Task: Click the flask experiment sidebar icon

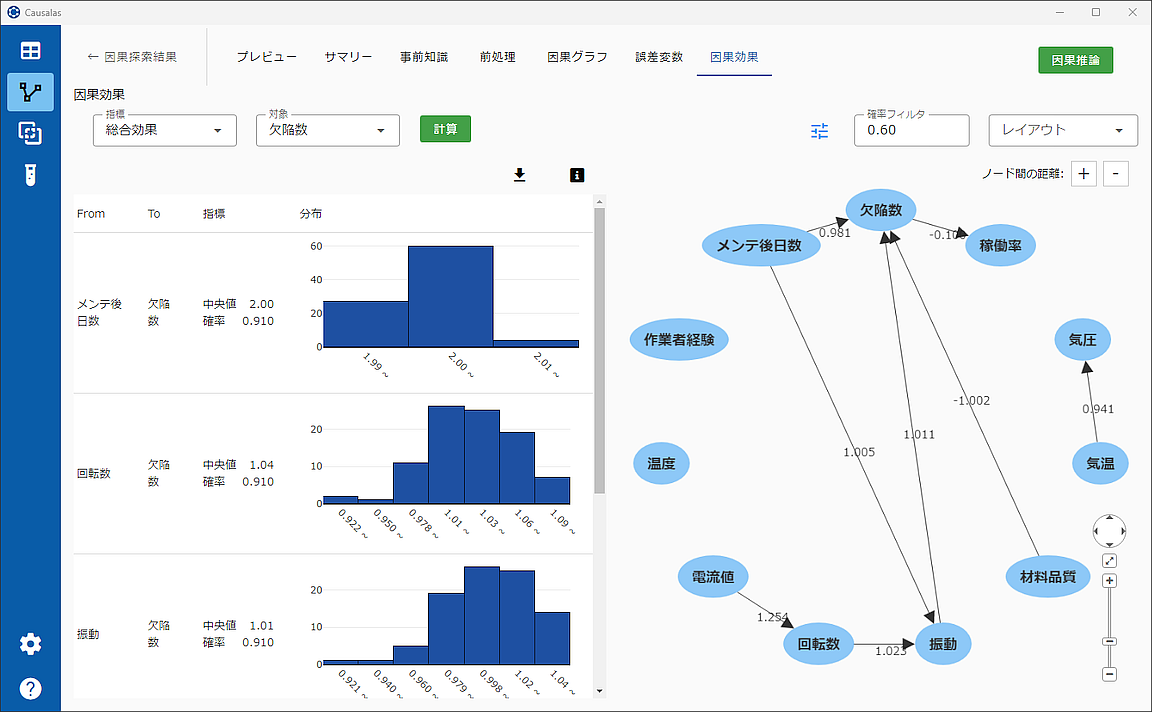Action: tap(30, 176)
